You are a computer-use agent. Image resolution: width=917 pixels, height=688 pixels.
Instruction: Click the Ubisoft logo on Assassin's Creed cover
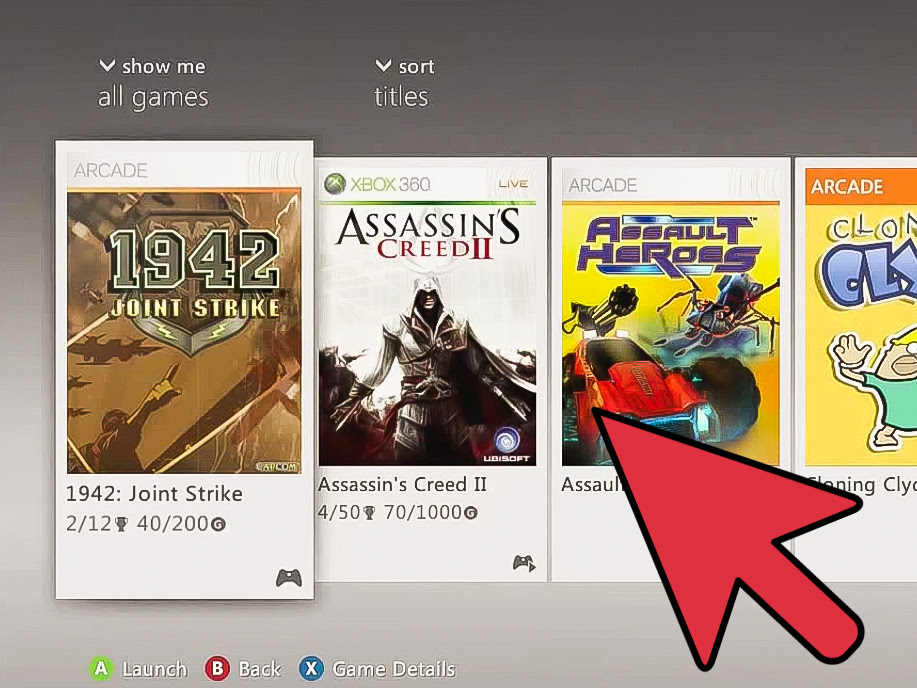pos(506,445)
